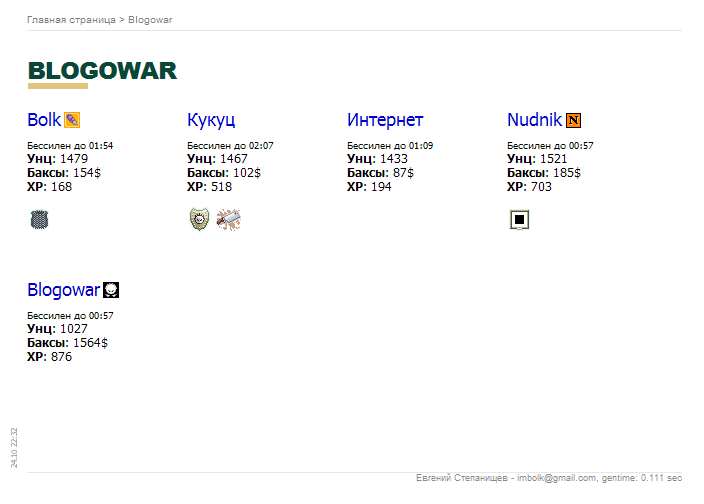
Task: Open the Blogowar player link
Action: 63,290
